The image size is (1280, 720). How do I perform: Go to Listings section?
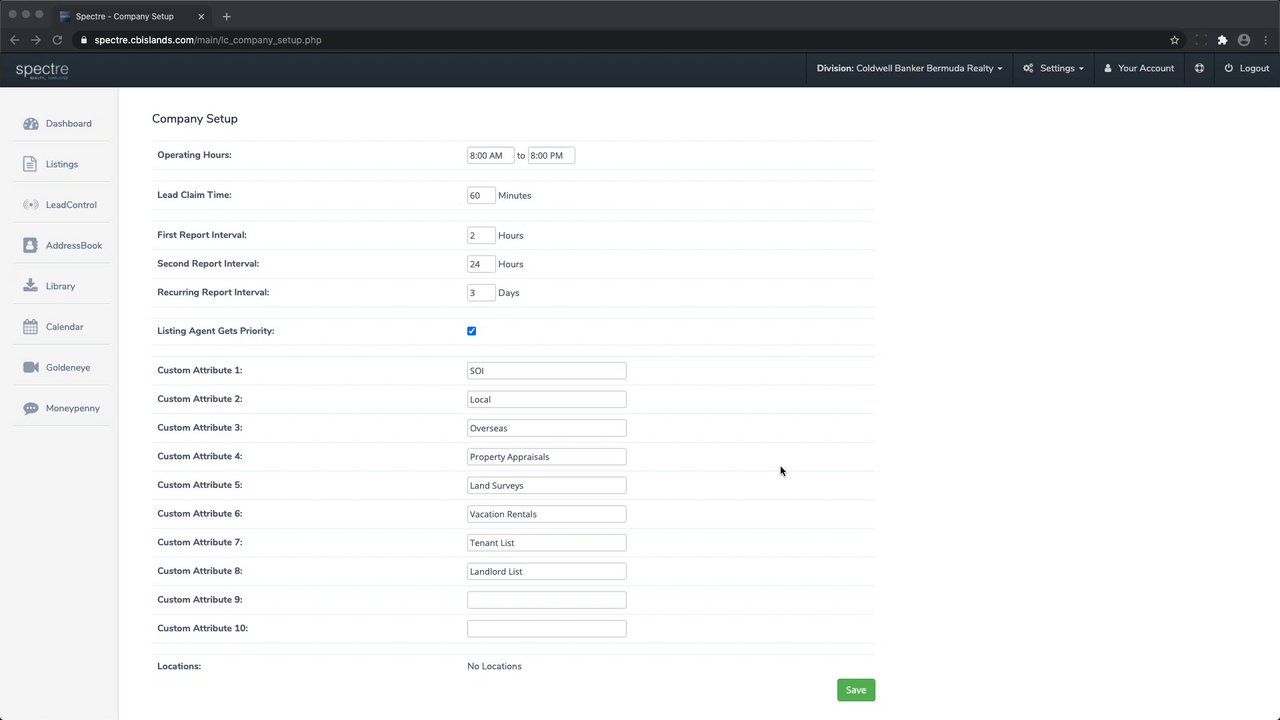tap(62, 164)
